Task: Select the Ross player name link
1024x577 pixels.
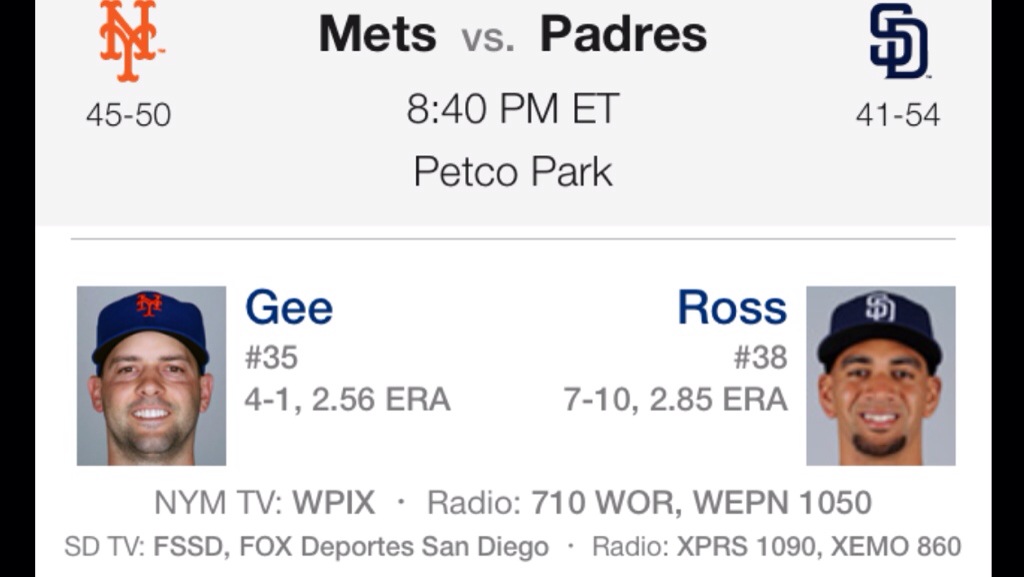Action: click(x=732, y=308)
